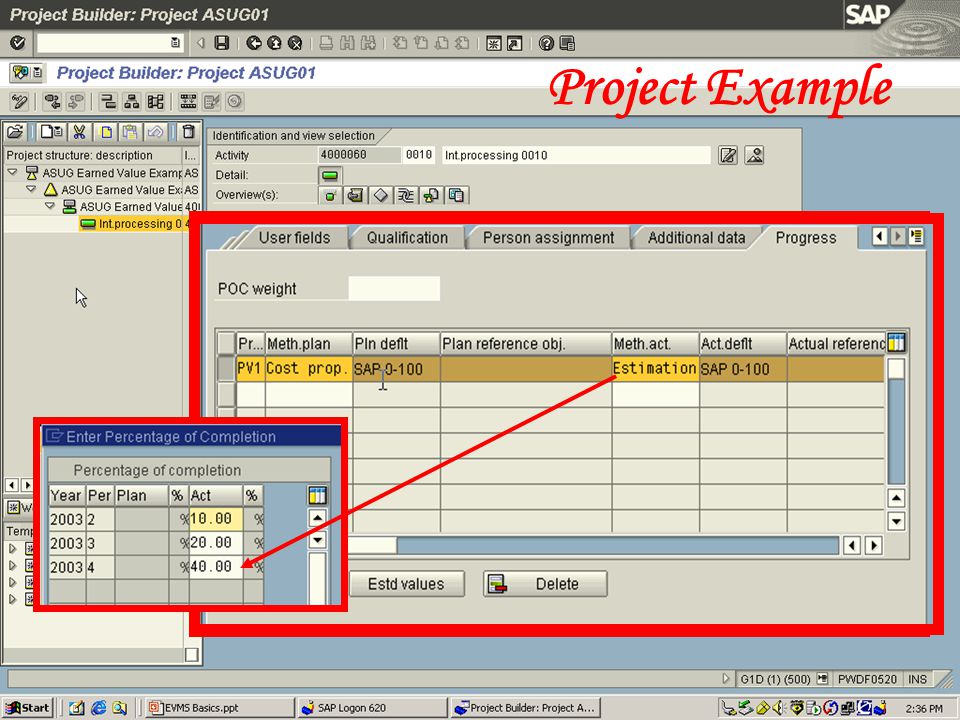Collapse the command field with left triangle
960x720 pixels.
(x=200, y=43)
